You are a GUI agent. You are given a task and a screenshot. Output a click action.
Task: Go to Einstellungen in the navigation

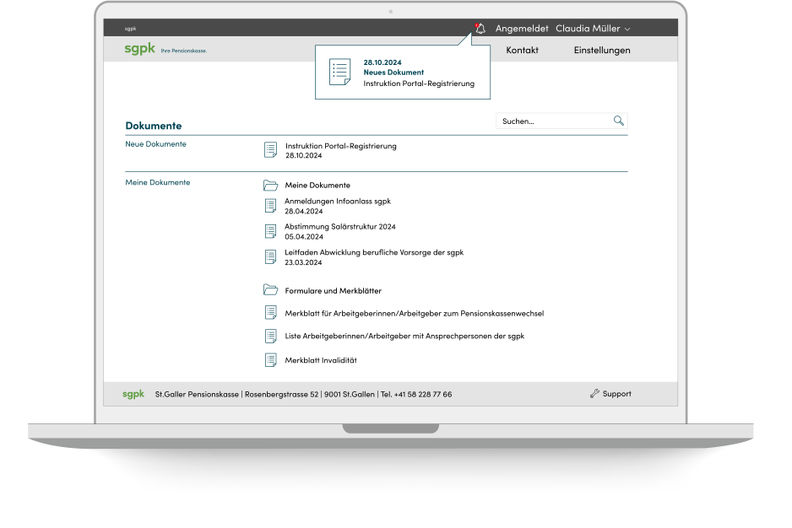coord(602,50)
